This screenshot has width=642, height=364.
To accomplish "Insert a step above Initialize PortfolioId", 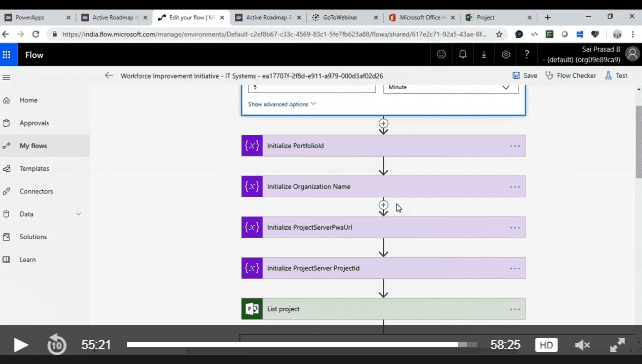I will (x=383, y=123).
